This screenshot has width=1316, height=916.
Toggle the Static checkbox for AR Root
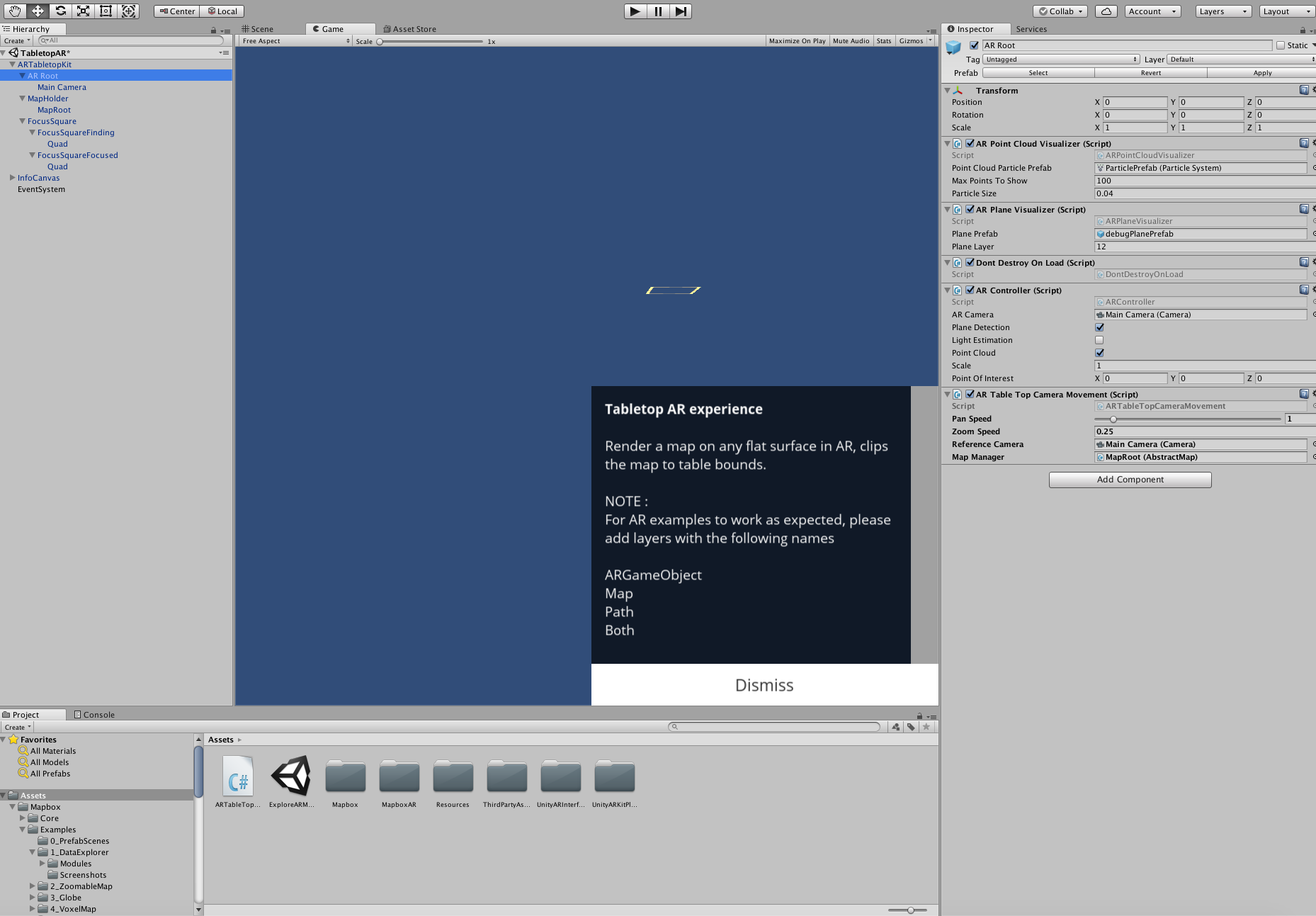(1282, 45)
